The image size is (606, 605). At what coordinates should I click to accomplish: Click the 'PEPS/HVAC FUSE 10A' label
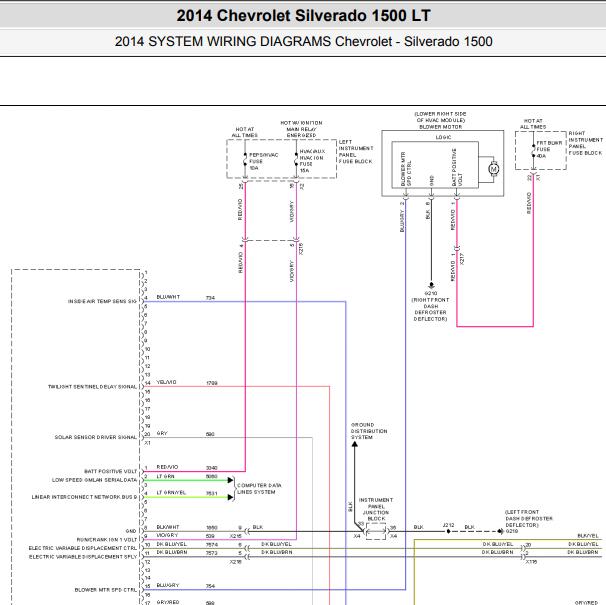click(x=264, y=161)
